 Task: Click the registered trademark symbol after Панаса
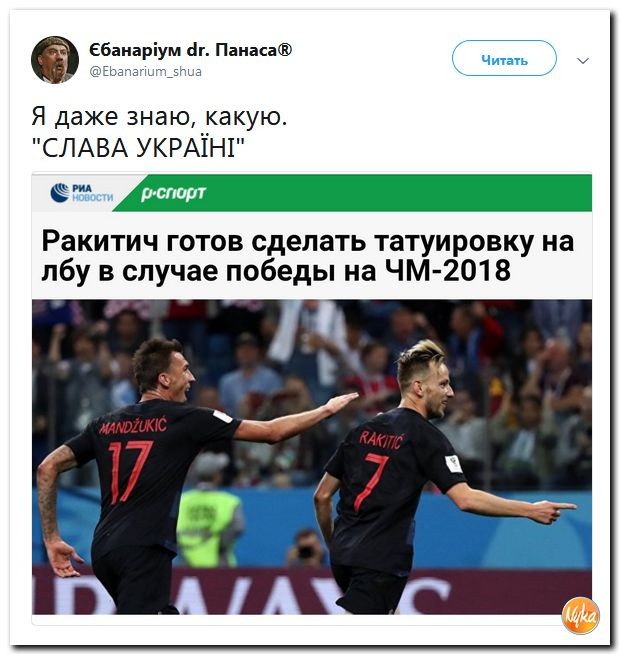[x=285, y=50]
